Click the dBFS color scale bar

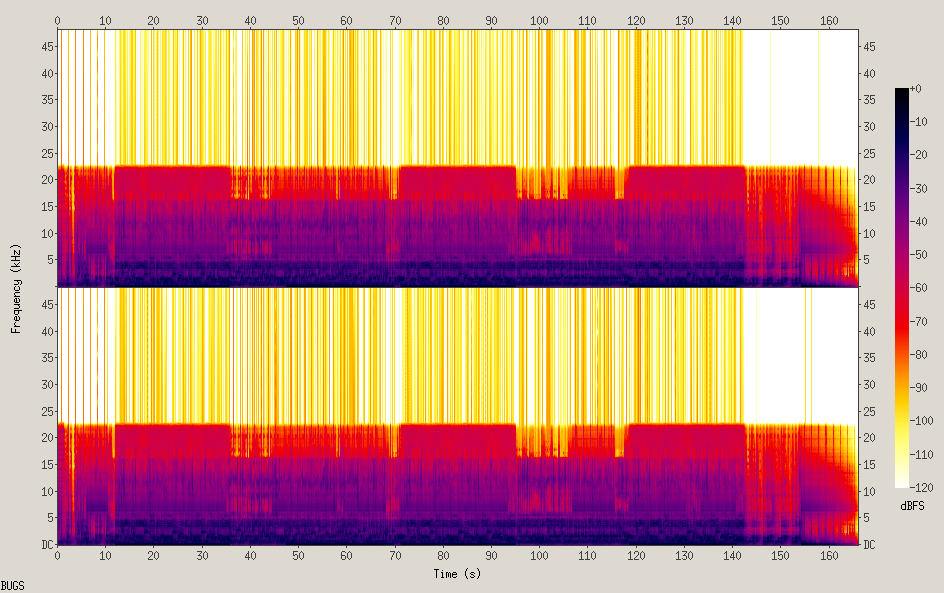pyautogui.click(x=902, y=288)
